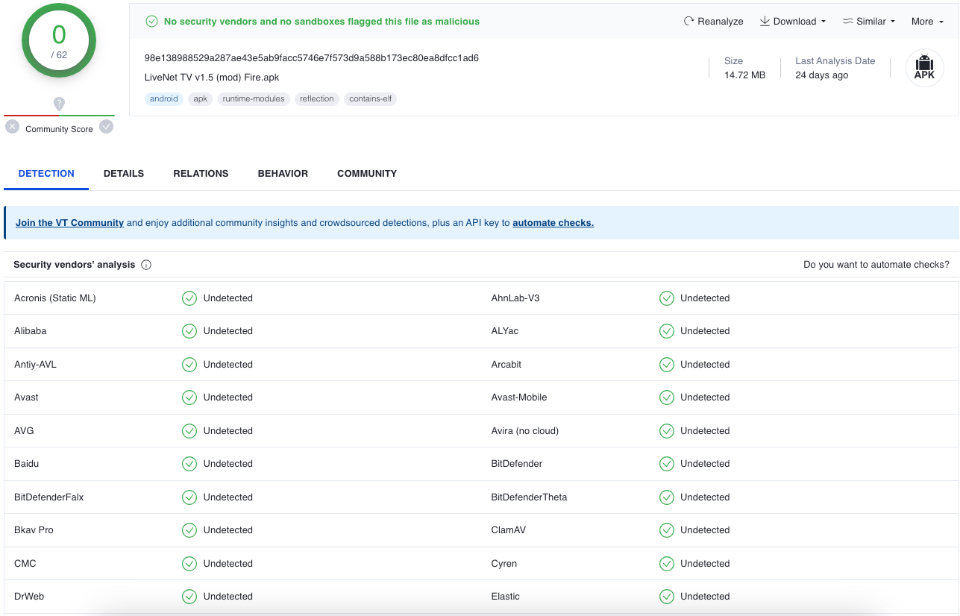Click the Undetected result text for ClamAV
Image resolution: width=960 pixels, height=616 pixels.
click(705, 530)
